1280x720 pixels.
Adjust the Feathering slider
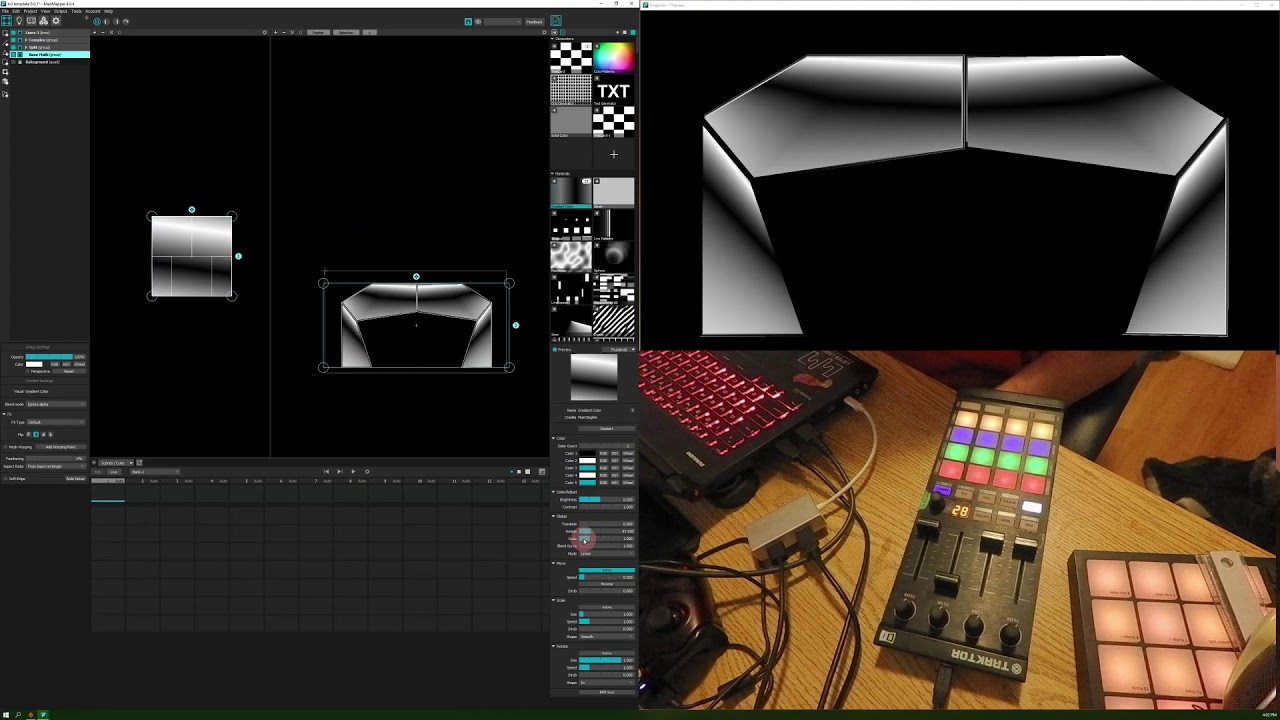coord(56,458)
